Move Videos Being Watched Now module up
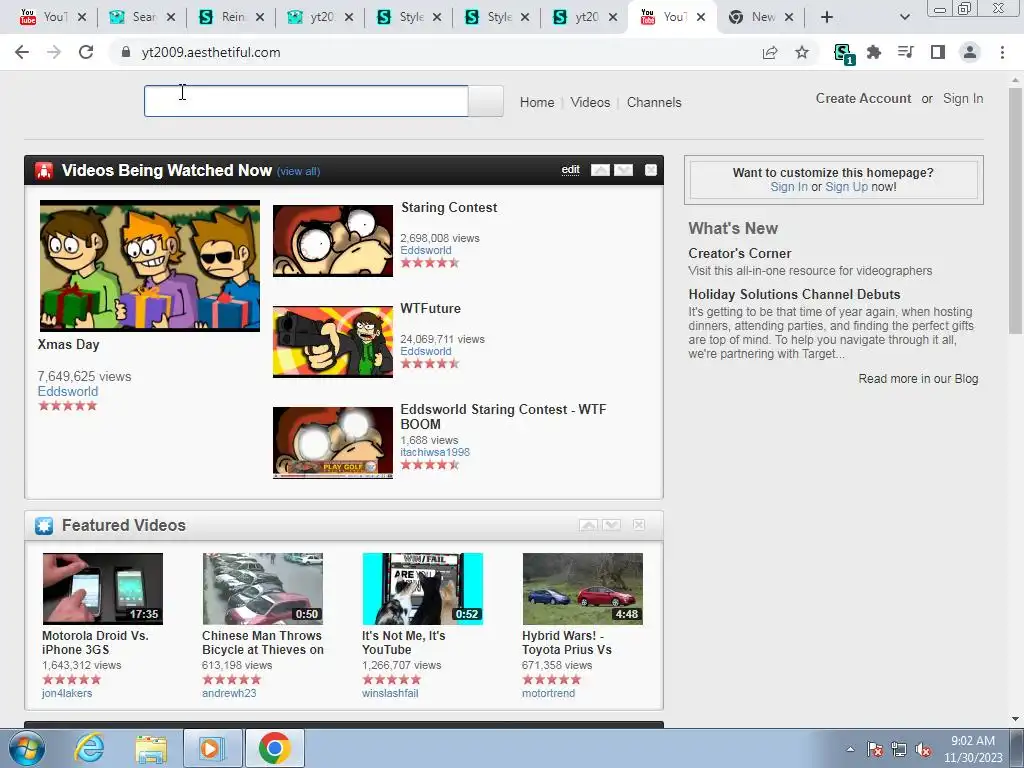This screenshot has height=768, width=1024. (x=600, y=170)
